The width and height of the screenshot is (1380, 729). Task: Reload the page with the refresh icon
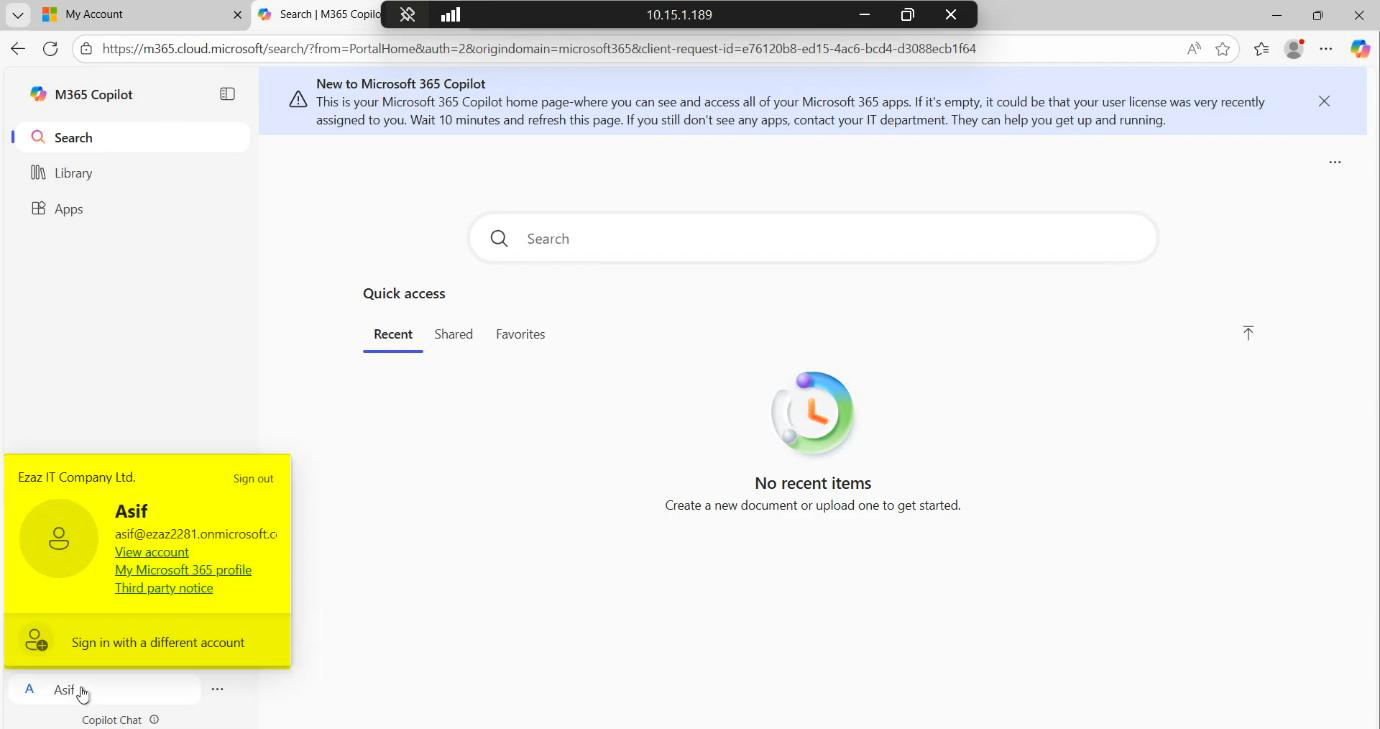point(50,48)
